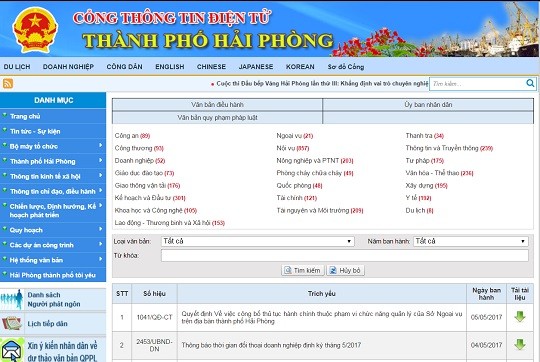540x362 pixels.
Task: Select the Văn bản quy phạm pháp luật tab
Action: pyautogui.click(x=217, y=117)
